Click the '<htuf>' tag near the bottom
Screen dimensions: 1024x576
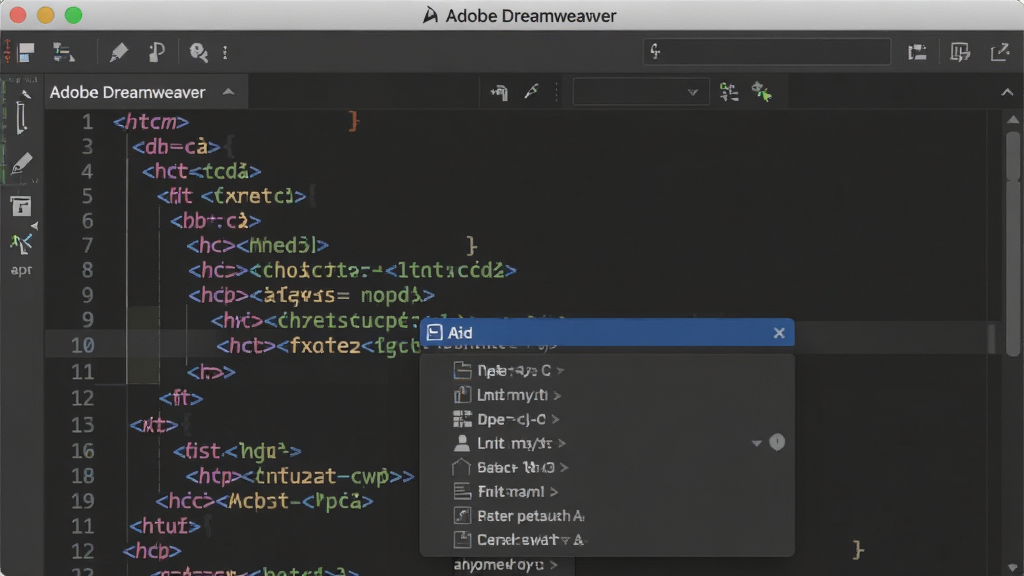165,526
